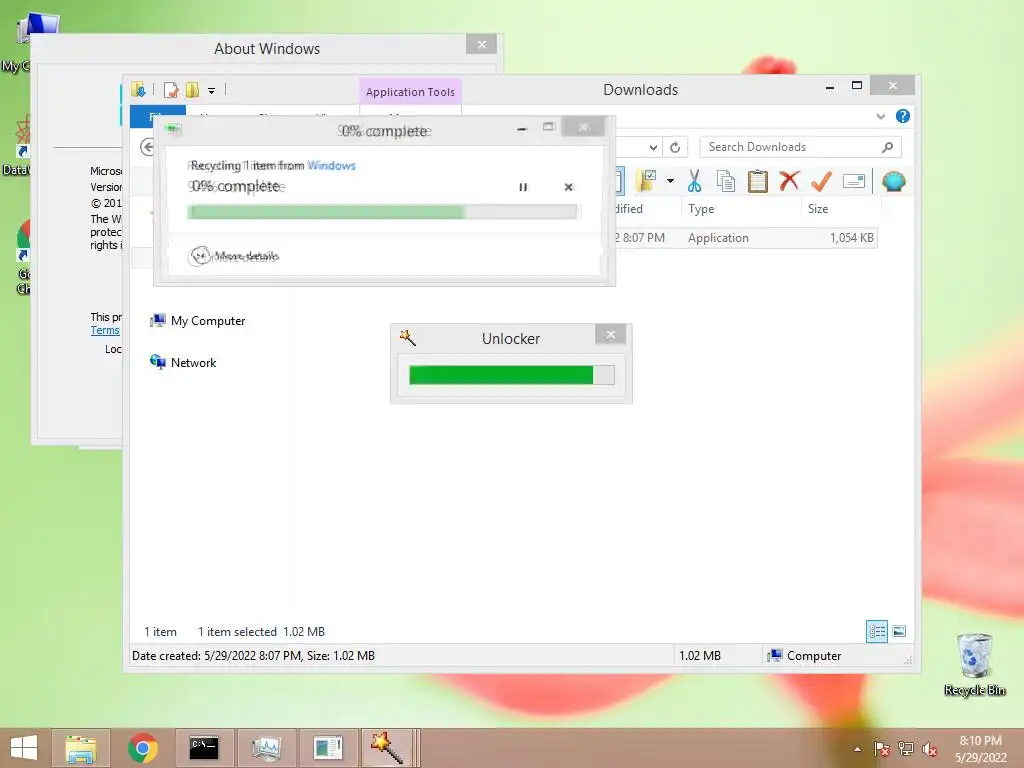Click the Action Center flag tray icon
The width and height of the screenshot is (1024, 768).
pos(882,749)
